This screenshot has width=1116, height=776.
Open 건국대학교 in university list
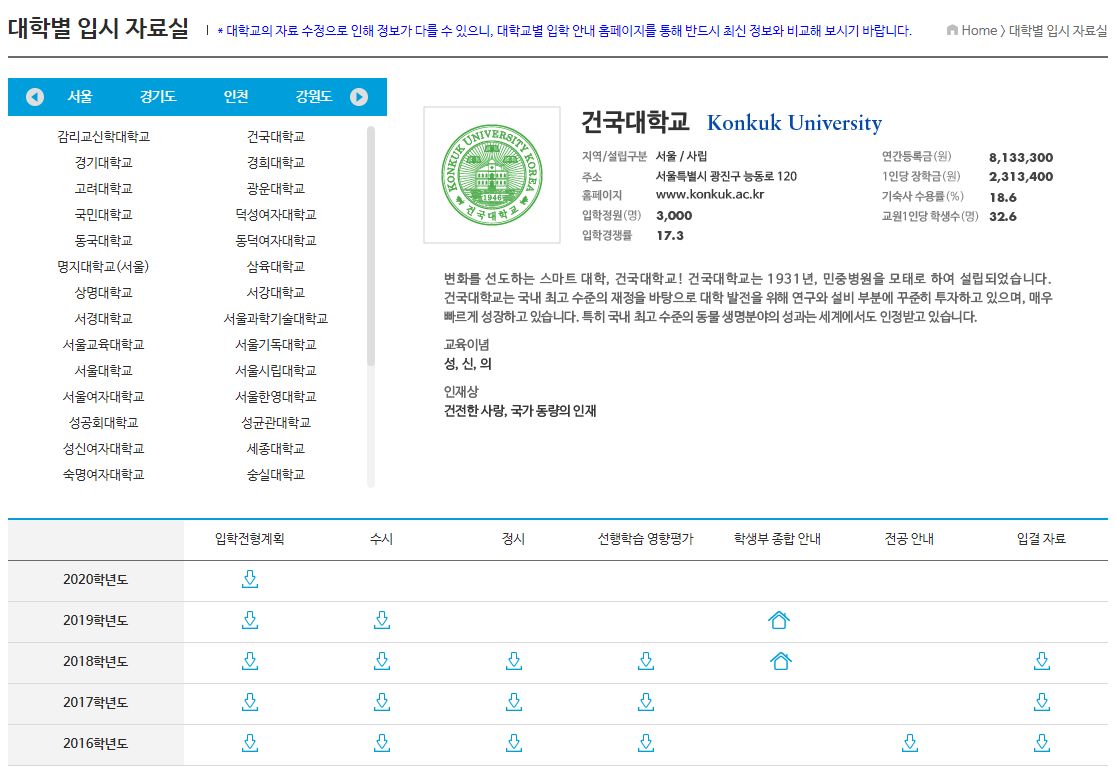point(276,137)
